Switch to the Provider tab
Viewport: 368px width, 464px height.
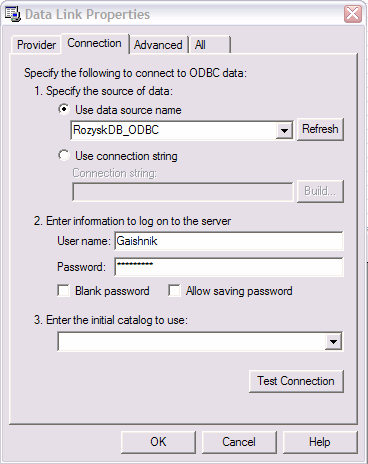click(36, 45)
